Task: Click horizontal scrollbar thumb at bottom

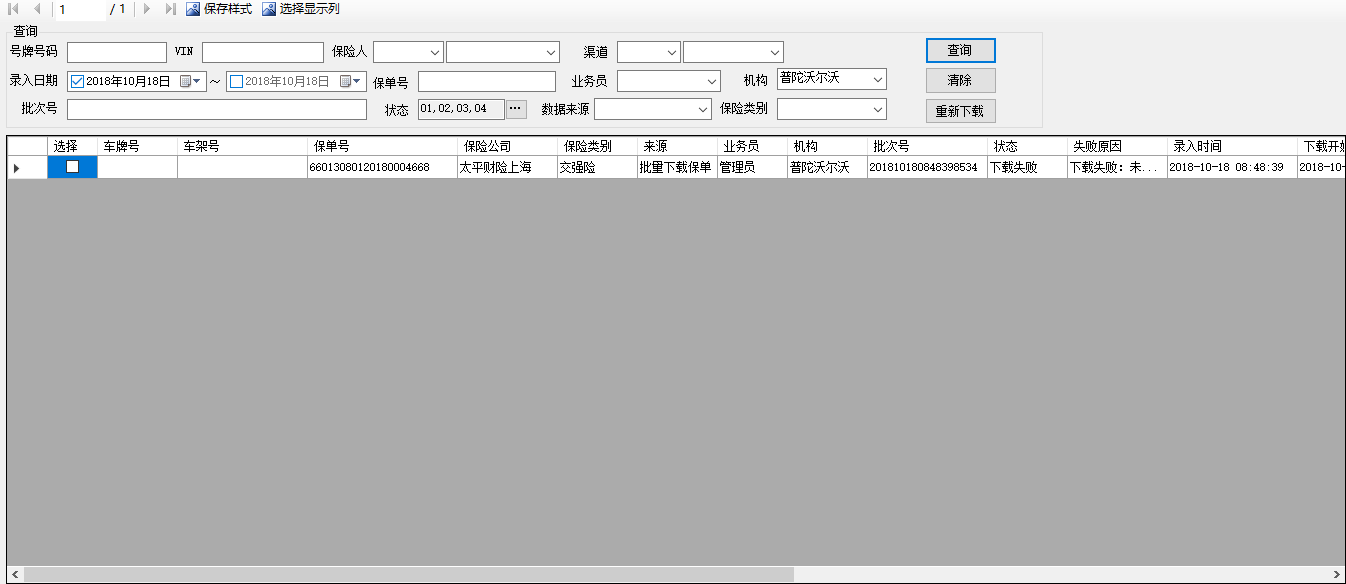Action: point(409,575)
